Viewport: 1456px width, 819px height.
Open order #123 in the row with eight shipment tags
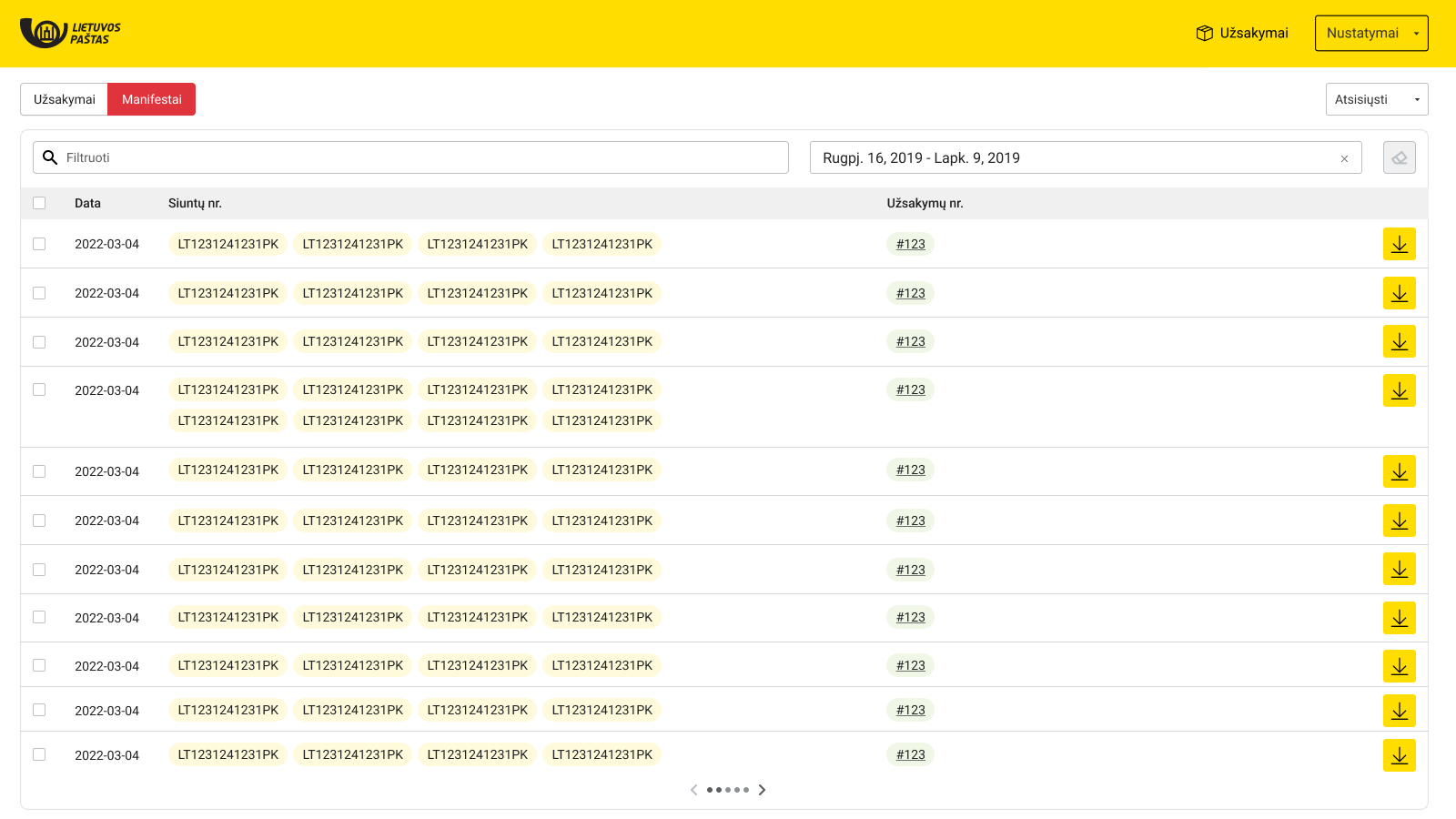(910, 389)
